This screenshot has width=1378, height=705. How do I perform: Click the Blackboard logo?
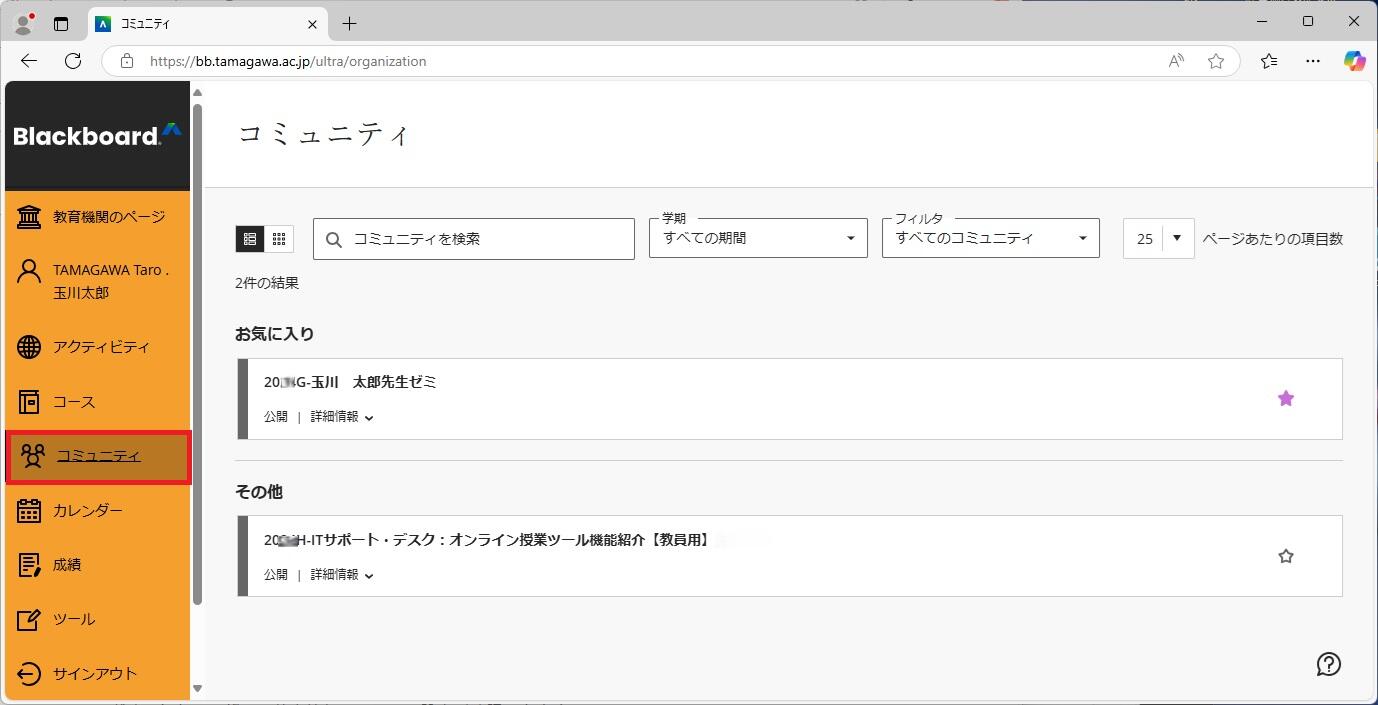coord(97,135)
